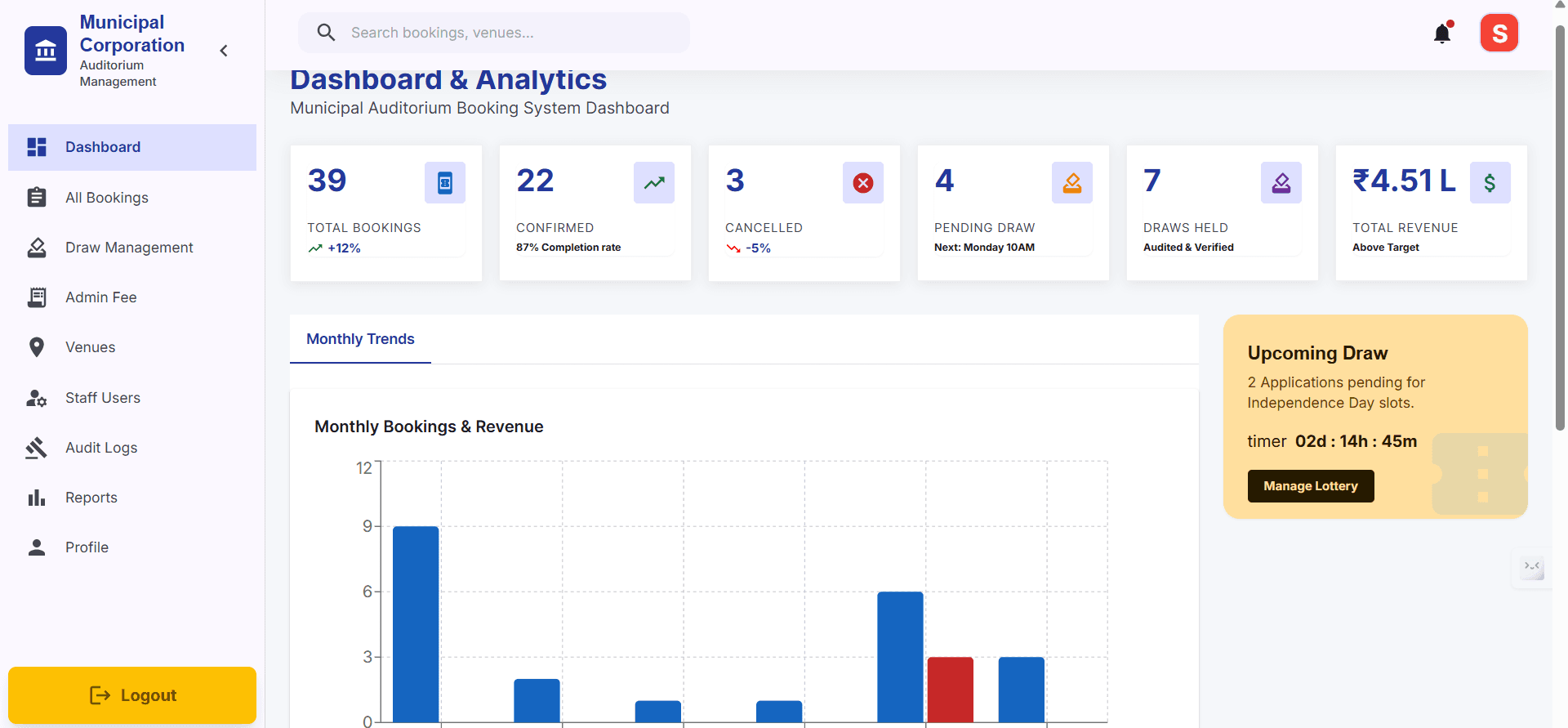
Task: Open Dashboard in the sidebar
Action: coord(132,147)
